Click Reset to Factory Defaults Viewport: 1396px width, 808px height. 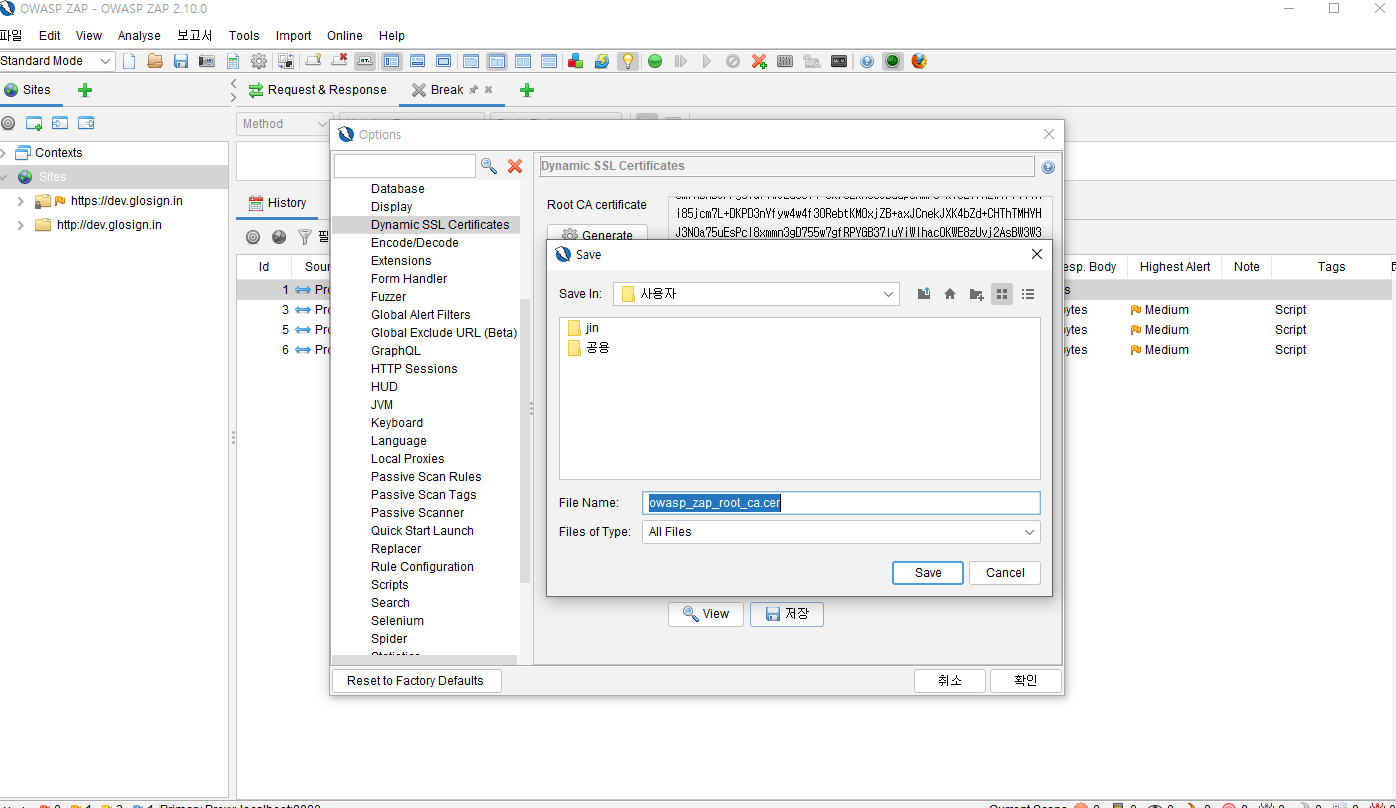415,681
